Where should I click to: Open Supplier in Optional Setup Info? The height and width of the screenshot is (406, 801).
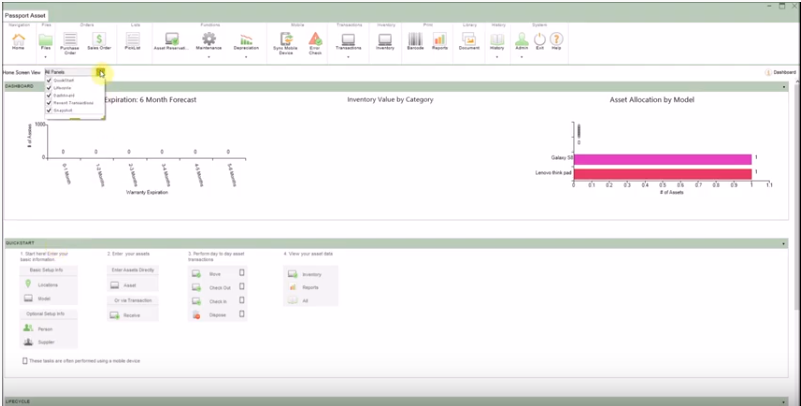coord(39,342)
